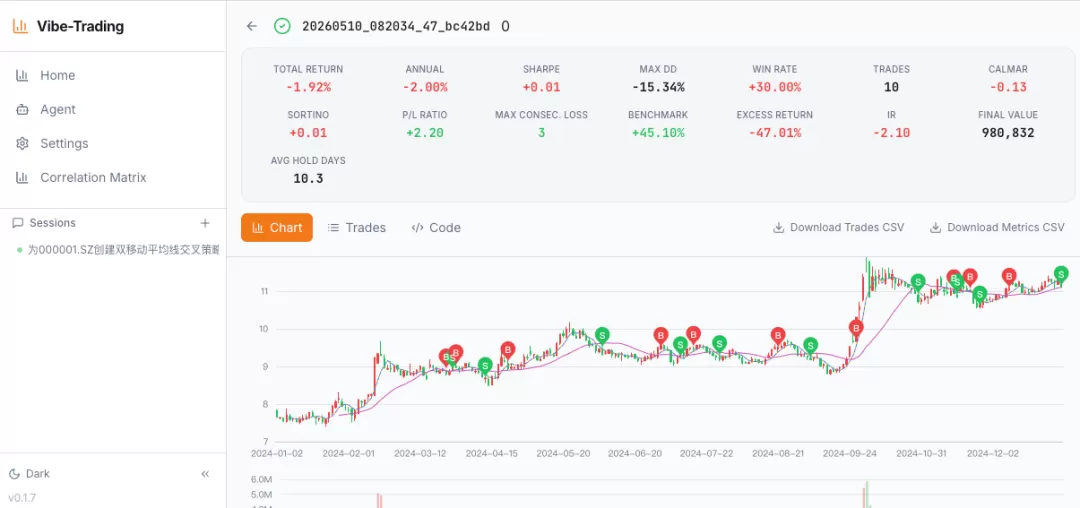Add a new session with plus icon
The image size is (1080, 508).
tap(205, 223)
